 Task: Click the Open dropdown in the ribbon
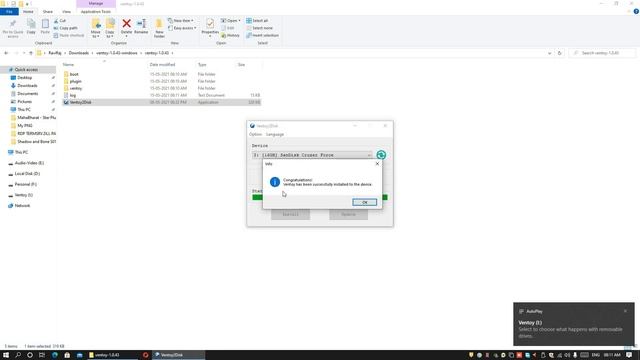[x=231, y=20]
